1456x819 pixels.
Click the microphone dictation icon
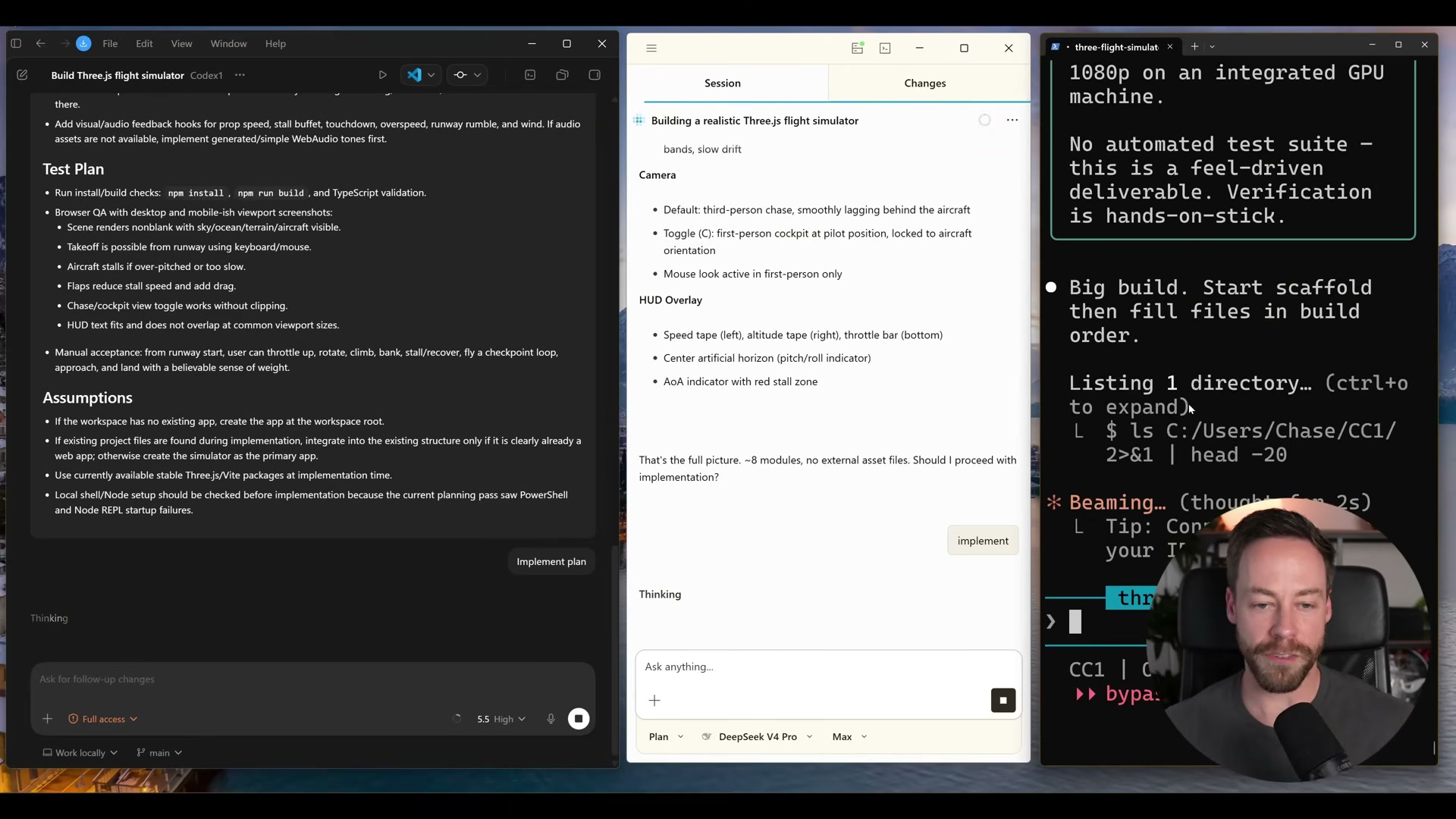[x=551, y=719]
